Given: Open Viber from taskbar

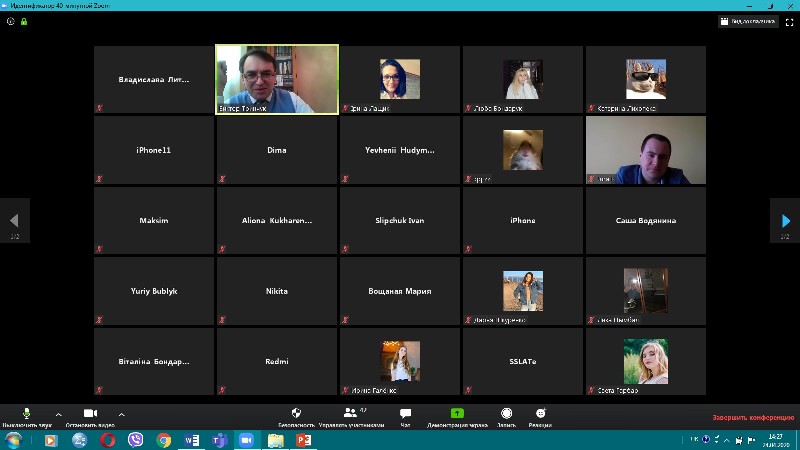Looking at the screenshot, I should click(x=136, y=440).
